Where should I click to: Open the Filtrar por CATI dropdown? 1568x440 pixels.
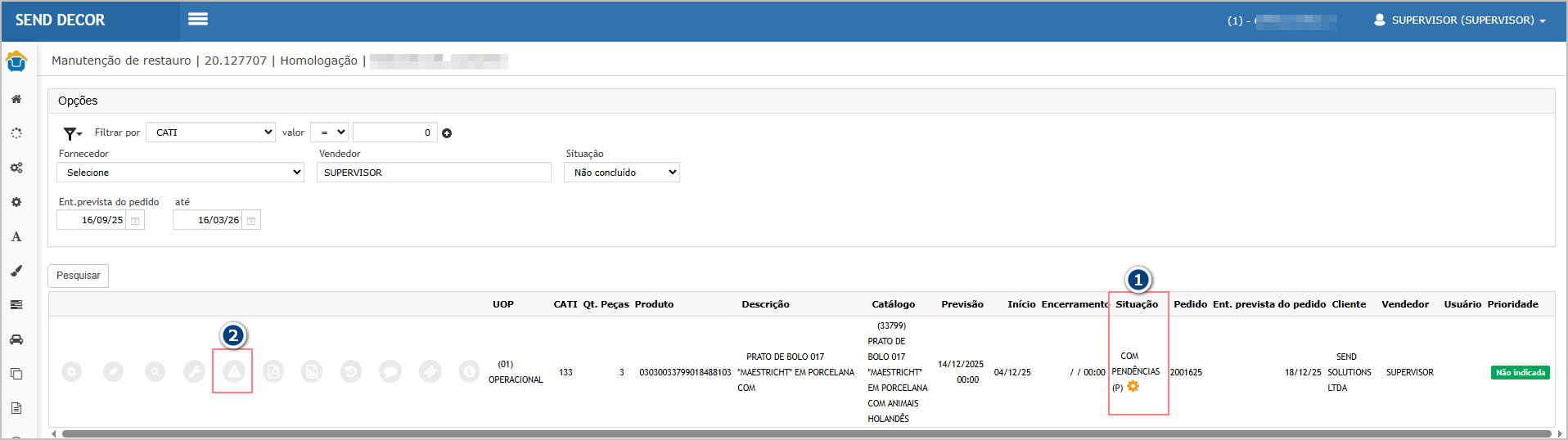click(211, 132)
